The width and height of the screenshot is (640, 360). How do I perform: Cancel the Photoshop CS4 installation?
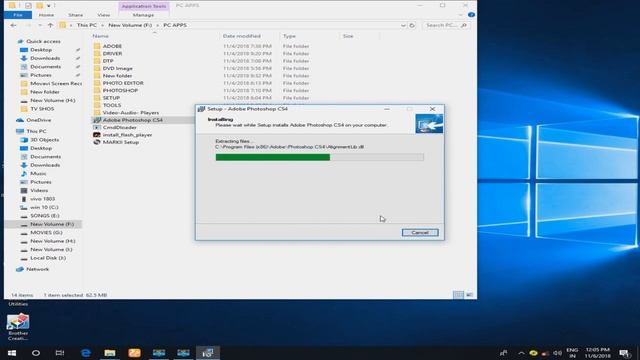coord(420,232)
